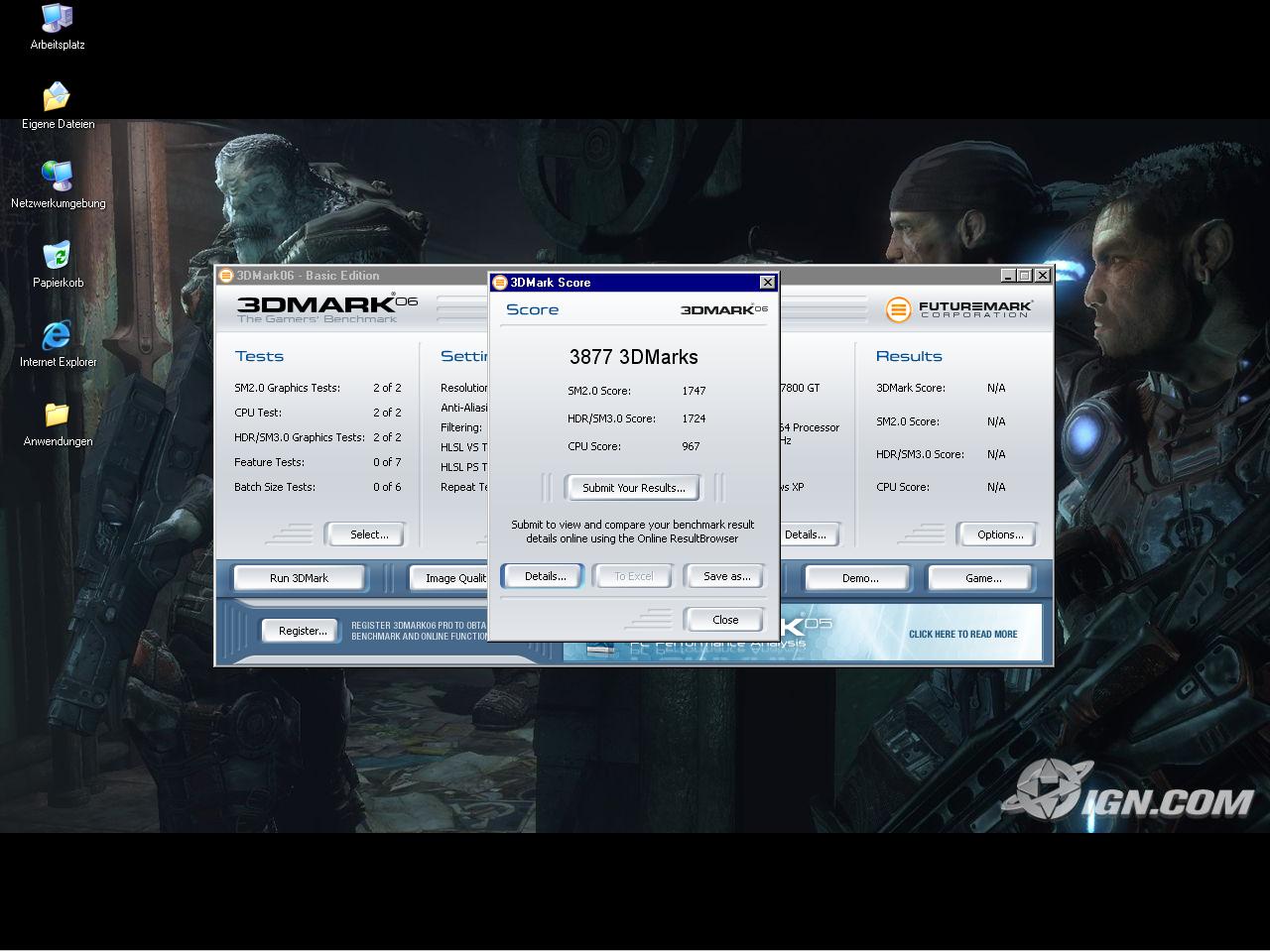This screenshot has height=952, width=1270.
Task: Close the Score dialog with Close button
Action: 725,620
